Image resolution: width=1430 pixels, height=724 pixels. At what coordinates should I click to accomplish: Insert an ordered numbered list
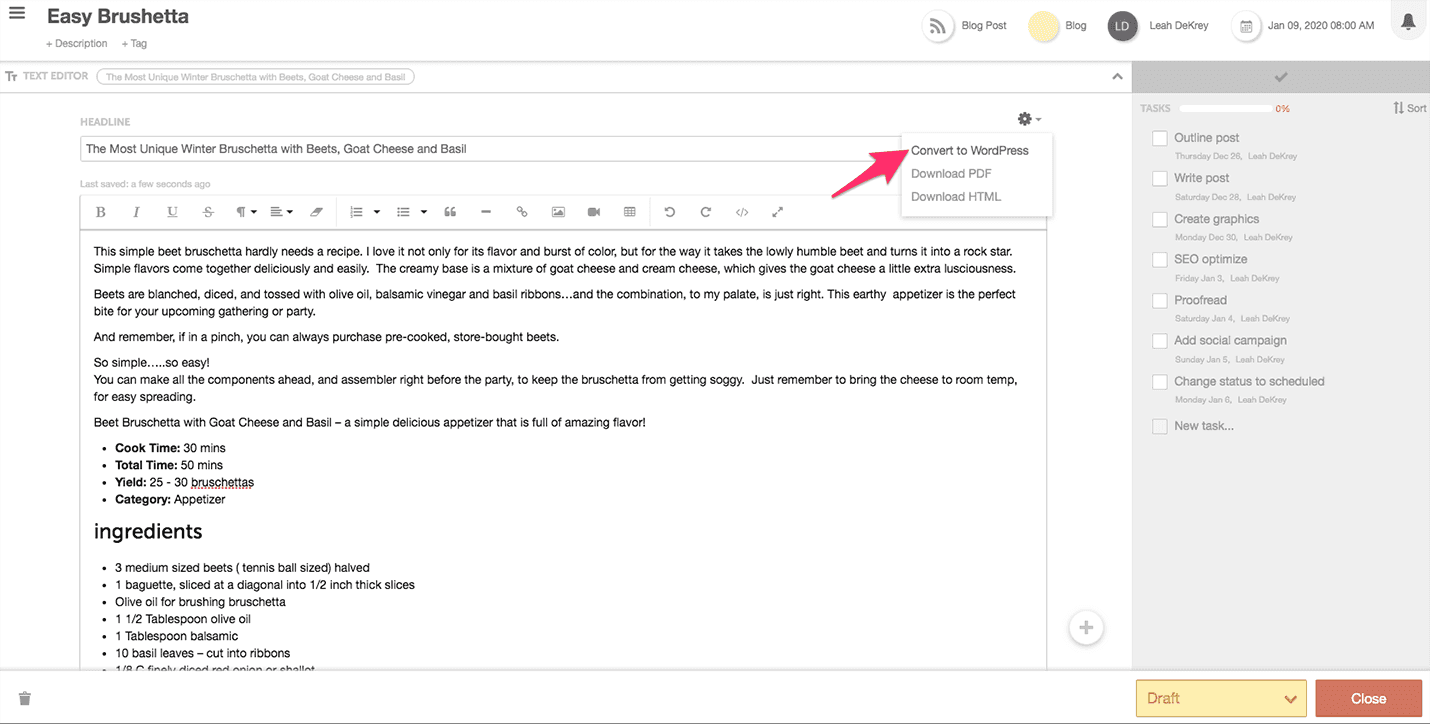click(357, 212)
